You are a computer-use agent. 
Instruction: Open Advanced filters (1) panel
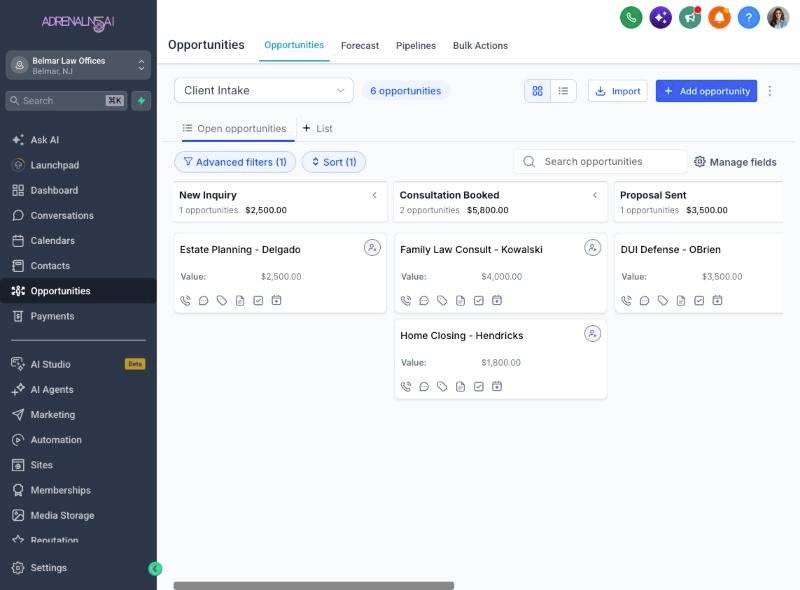click(235, 162)
